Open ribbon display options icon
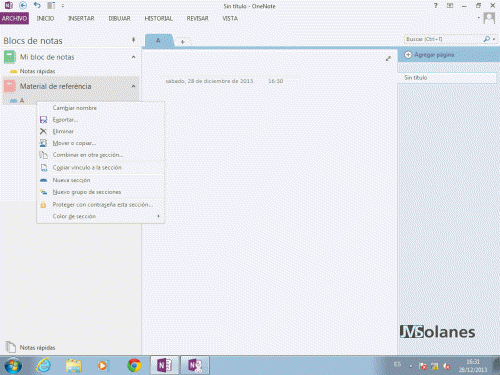Screen dimensions: 500x375 point(450,6)
